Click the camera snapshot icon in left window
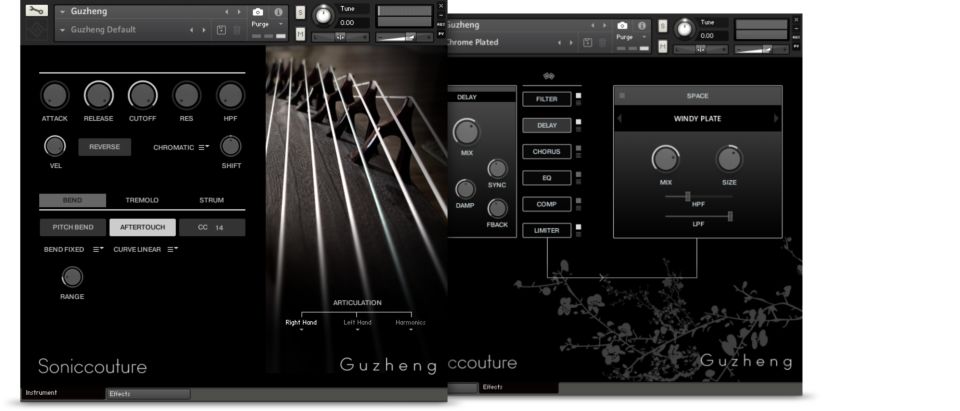The width and height of the screenshot is (960, 411). click(261, 12)
